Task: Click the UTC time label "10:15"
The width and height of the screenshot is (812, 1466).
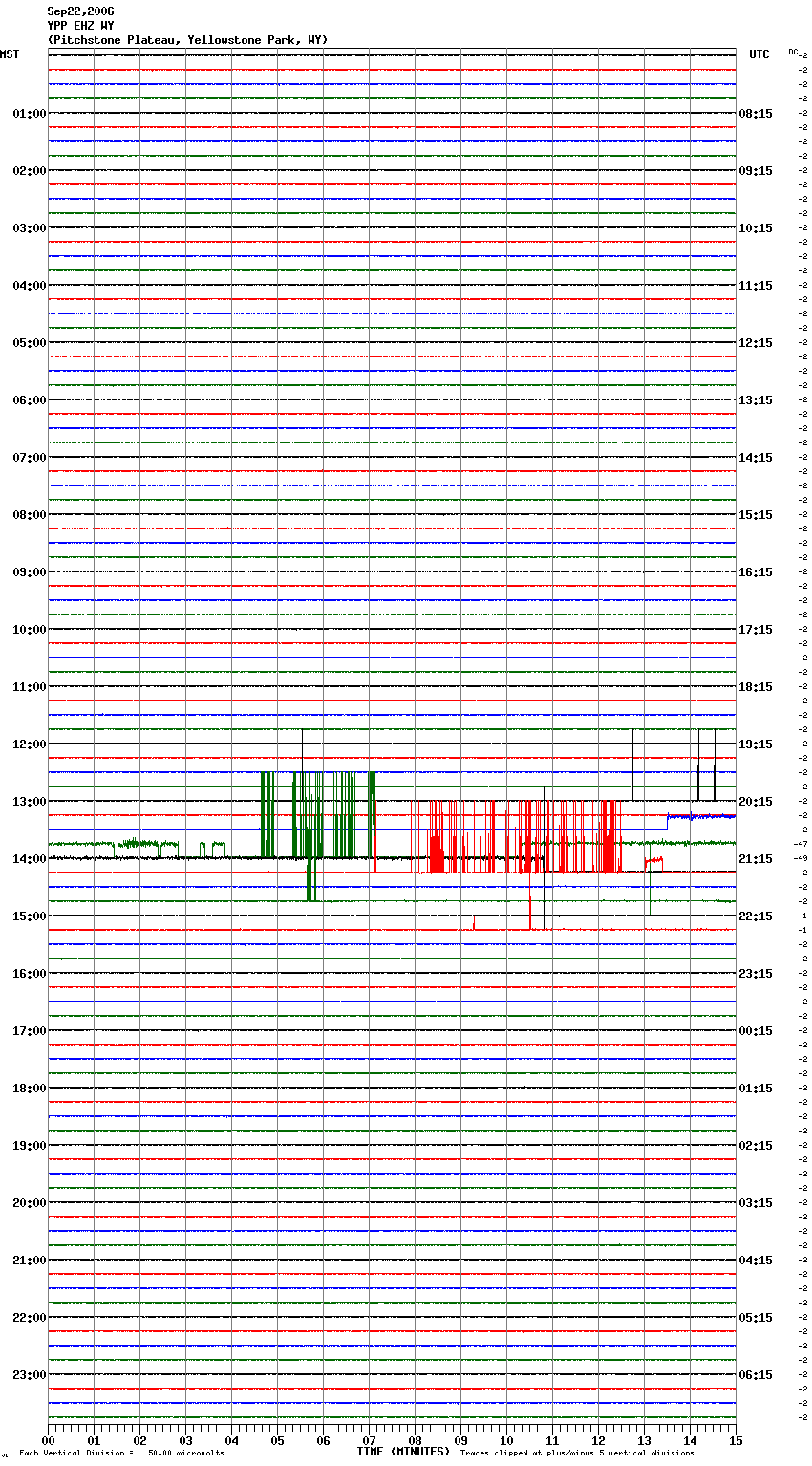Action: (x=756, y=228)
